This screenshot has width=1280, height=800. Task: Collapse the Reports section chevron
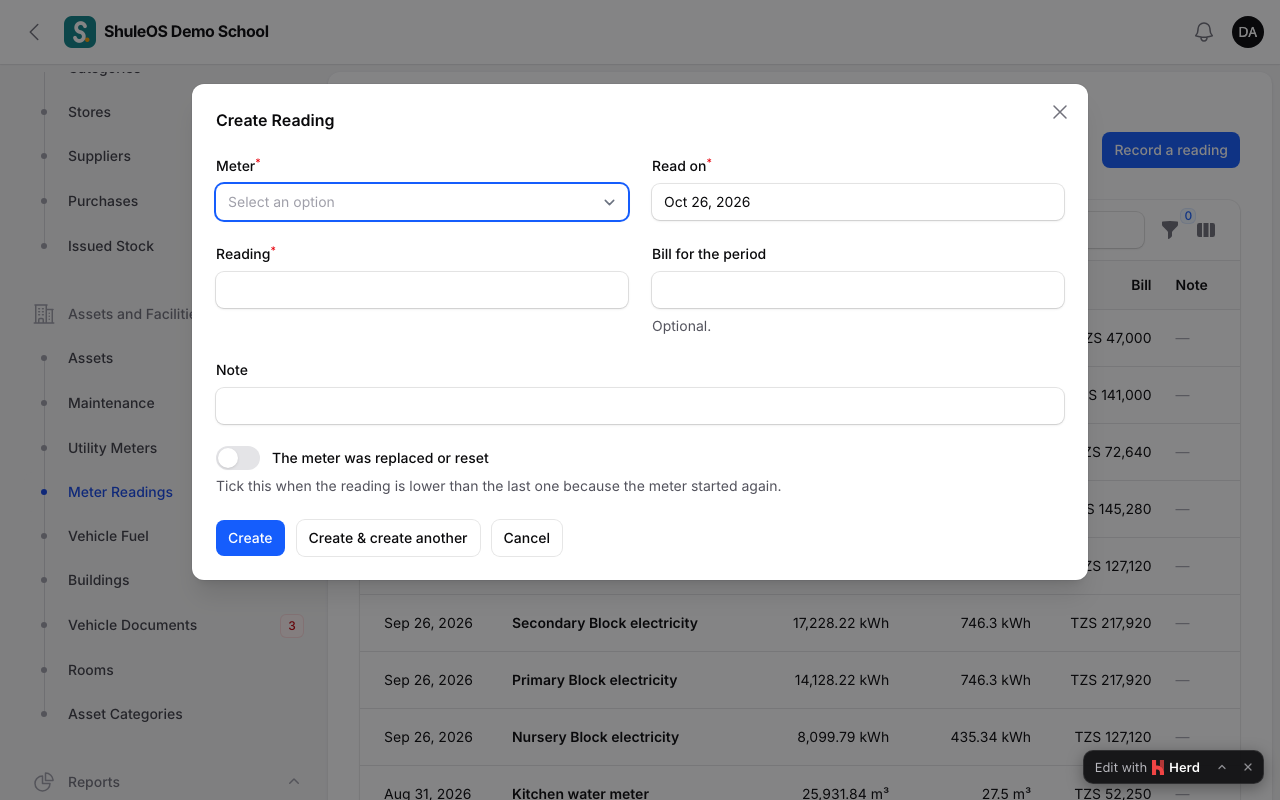(x=294, y=782)
